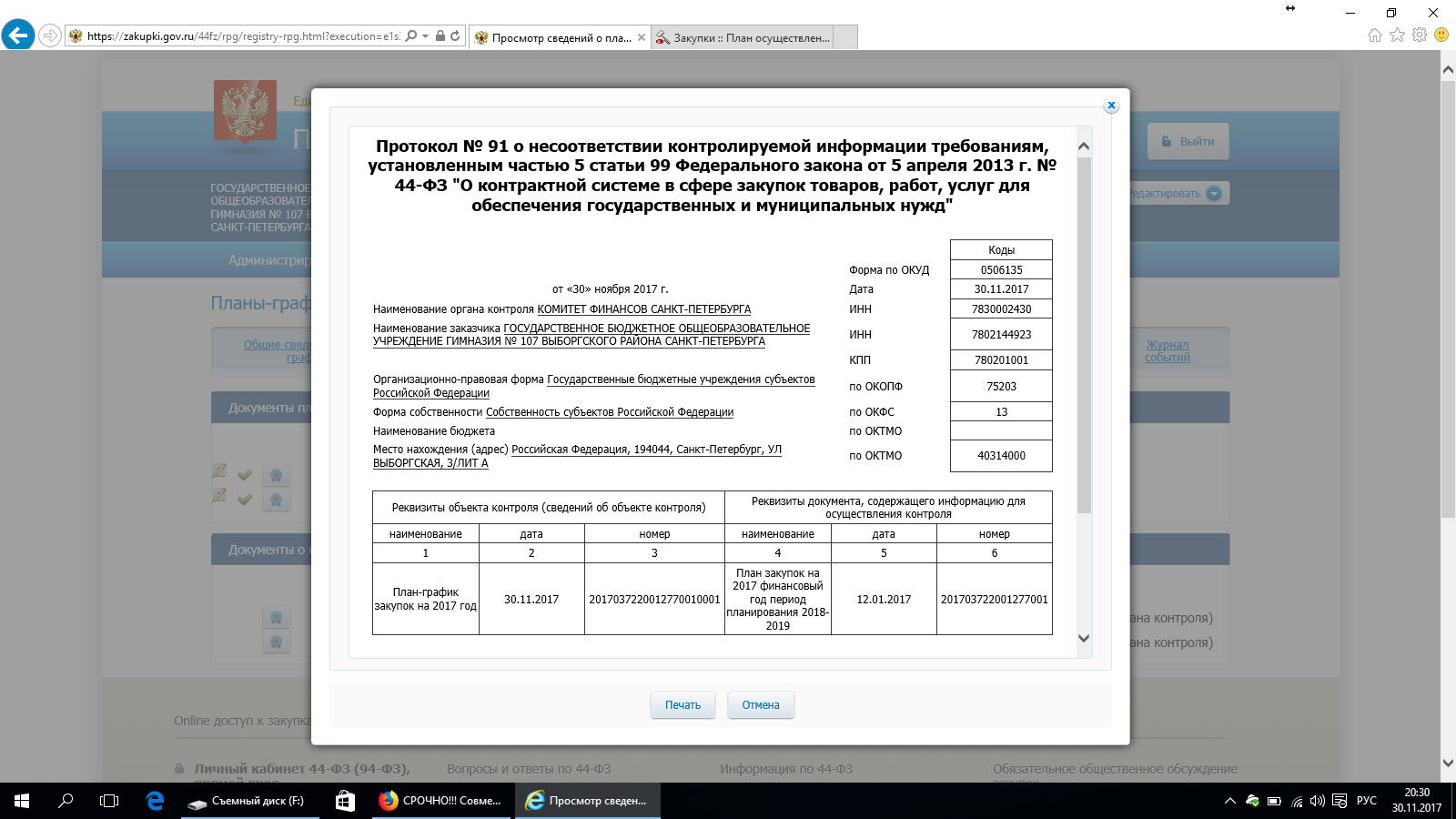This screenshot has height=819, width=1456.
Task: Open the taskbar clock showing 20:30
Action: (x=1416, y=800)
